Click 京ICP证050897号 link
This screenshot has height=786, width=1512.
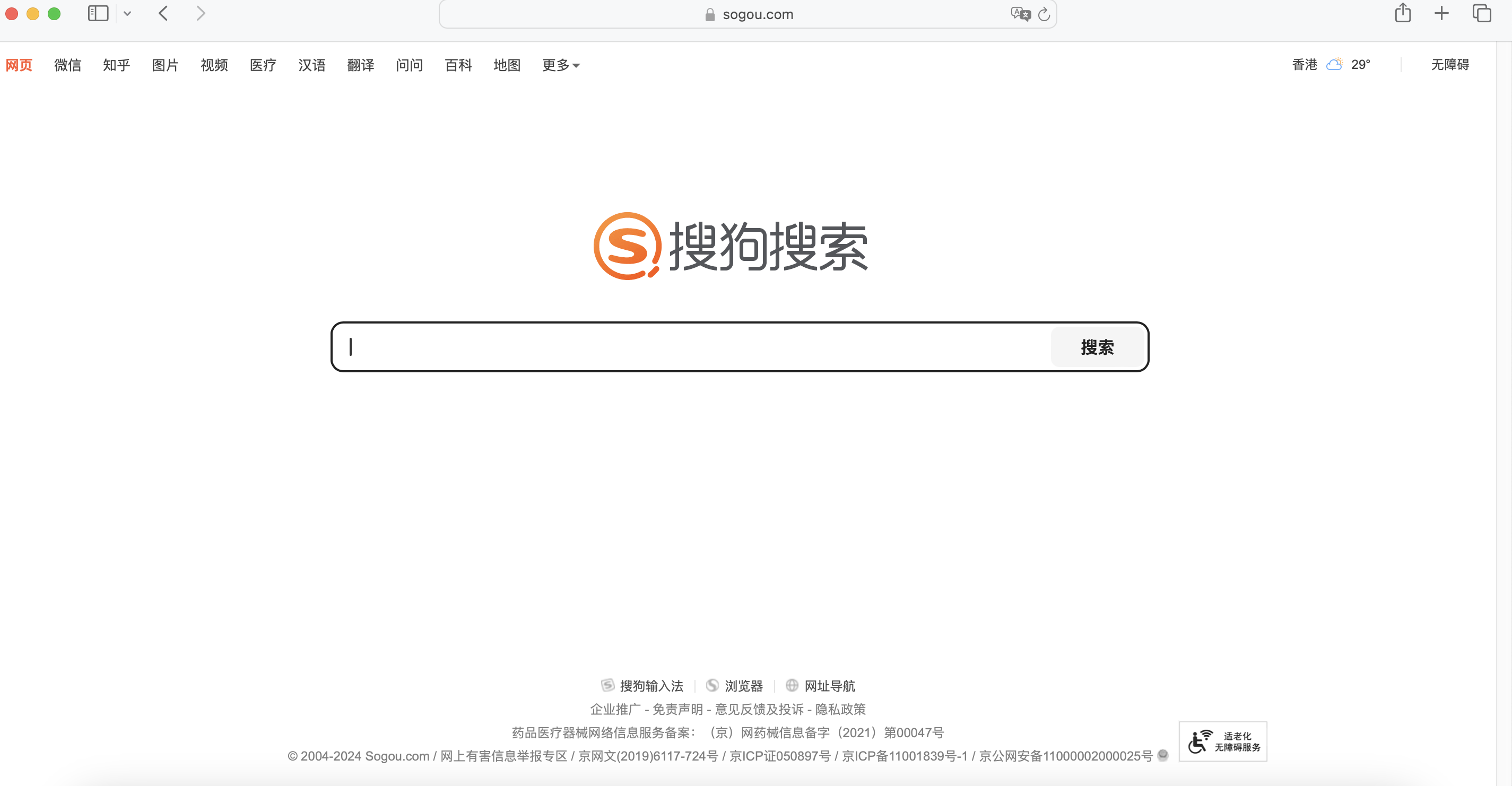780,756
